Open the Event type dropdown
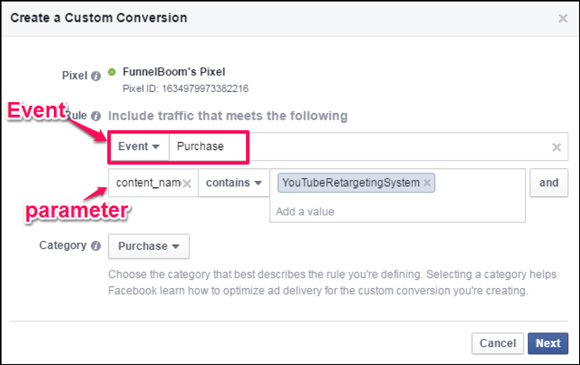Viewport: 580px width, 365px height. tap(139, 146)
